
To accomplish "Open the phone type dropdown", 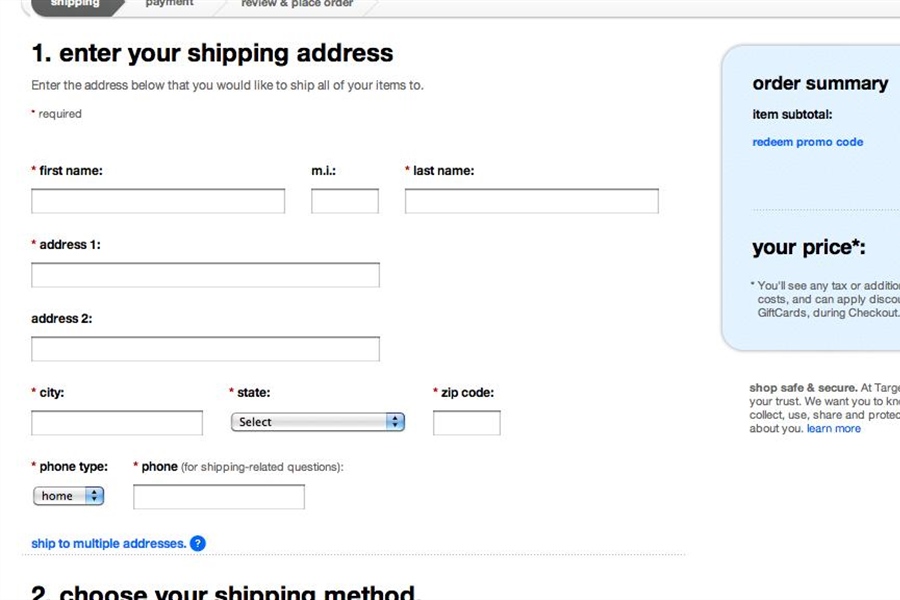I will click(x=69, y=496).
